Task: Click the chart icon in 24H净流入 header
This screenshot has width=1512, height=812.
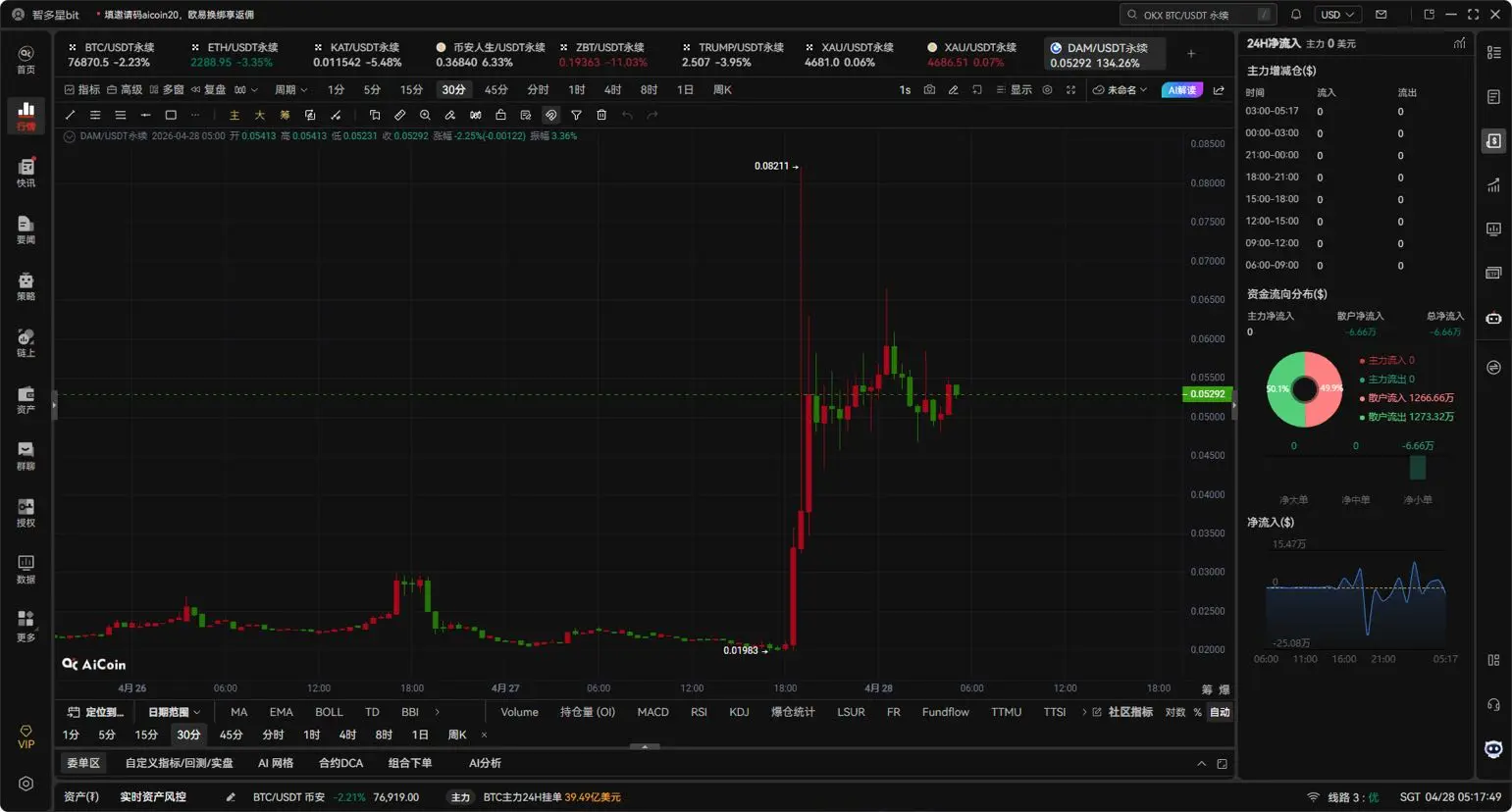Action: 1460,43
